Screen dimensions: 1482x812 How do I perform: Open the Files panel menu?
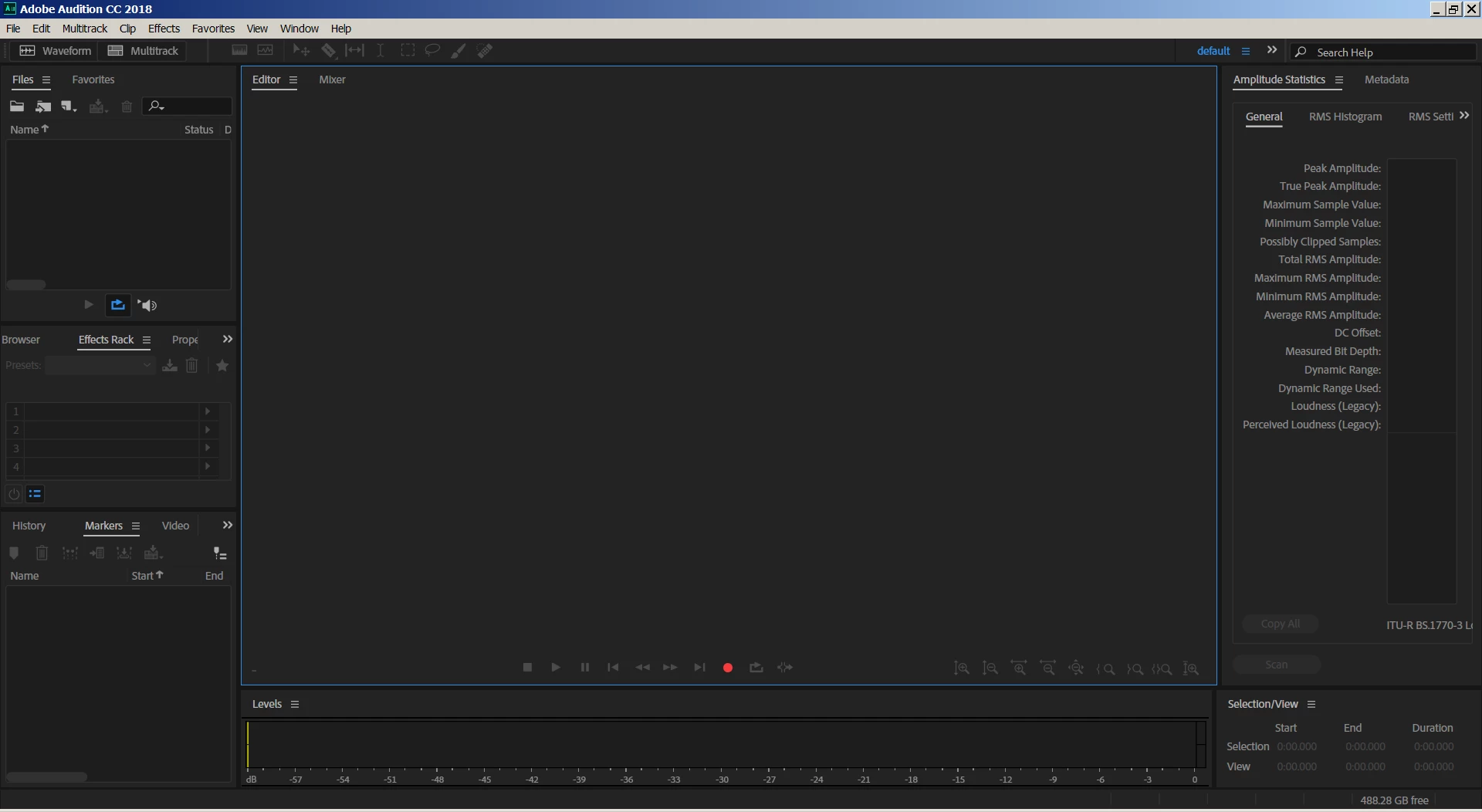46,80
